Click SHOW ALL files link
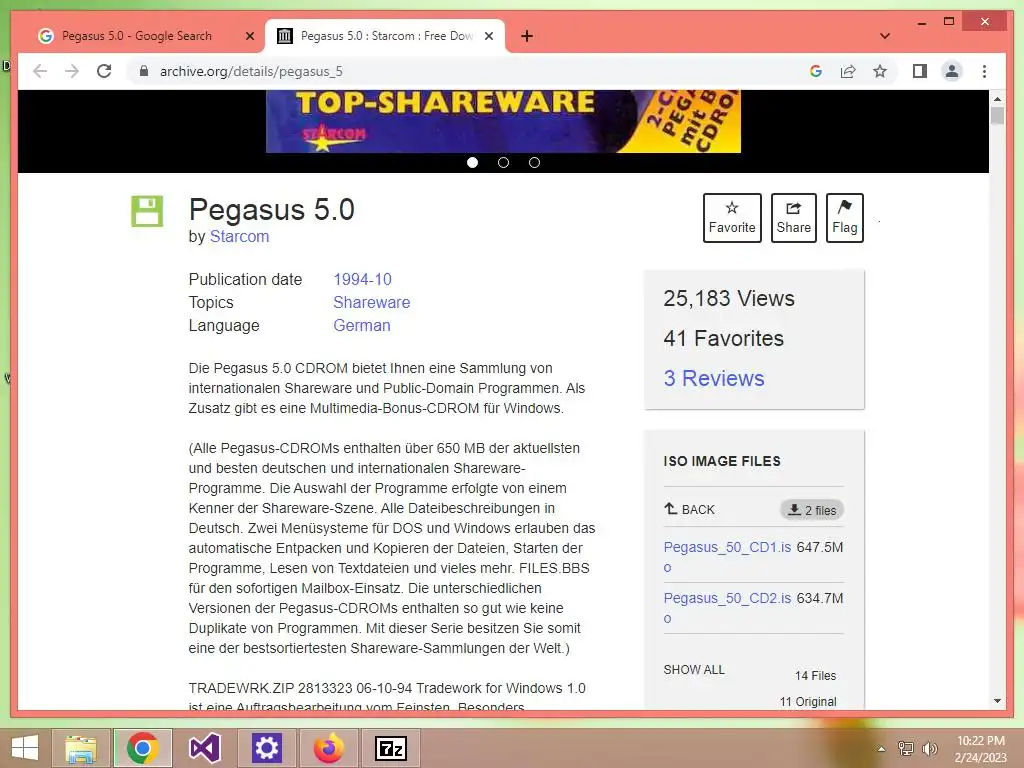Image resolution: width=1024 pixels, height=768 pixels. [x=694, y=669]
